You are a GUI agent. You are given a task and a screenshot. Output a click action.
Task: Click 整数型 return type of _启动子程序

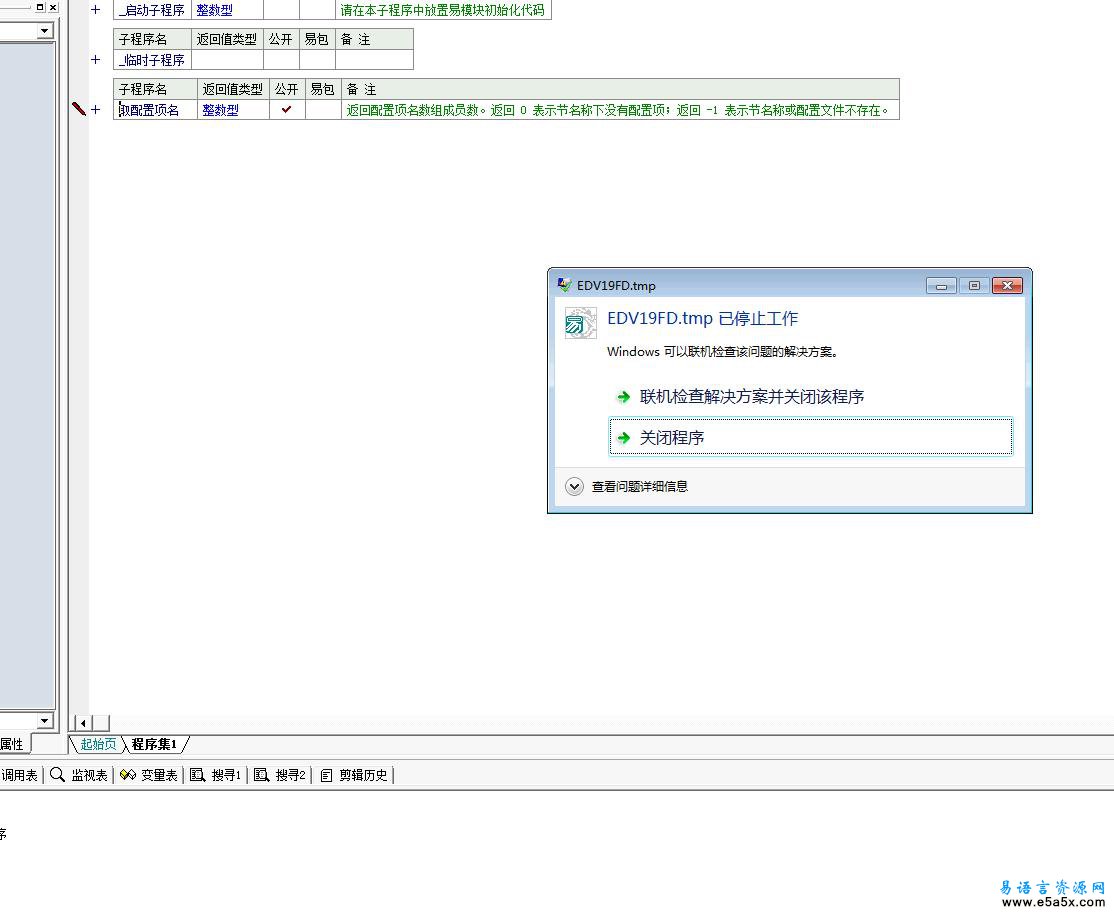215,11
